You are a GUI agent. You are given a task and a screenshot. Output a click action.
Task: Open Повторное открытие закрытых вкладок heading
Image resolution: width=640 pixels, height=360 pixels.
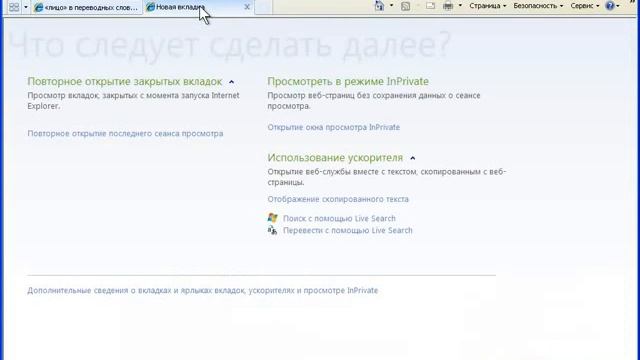pos(124,82)
